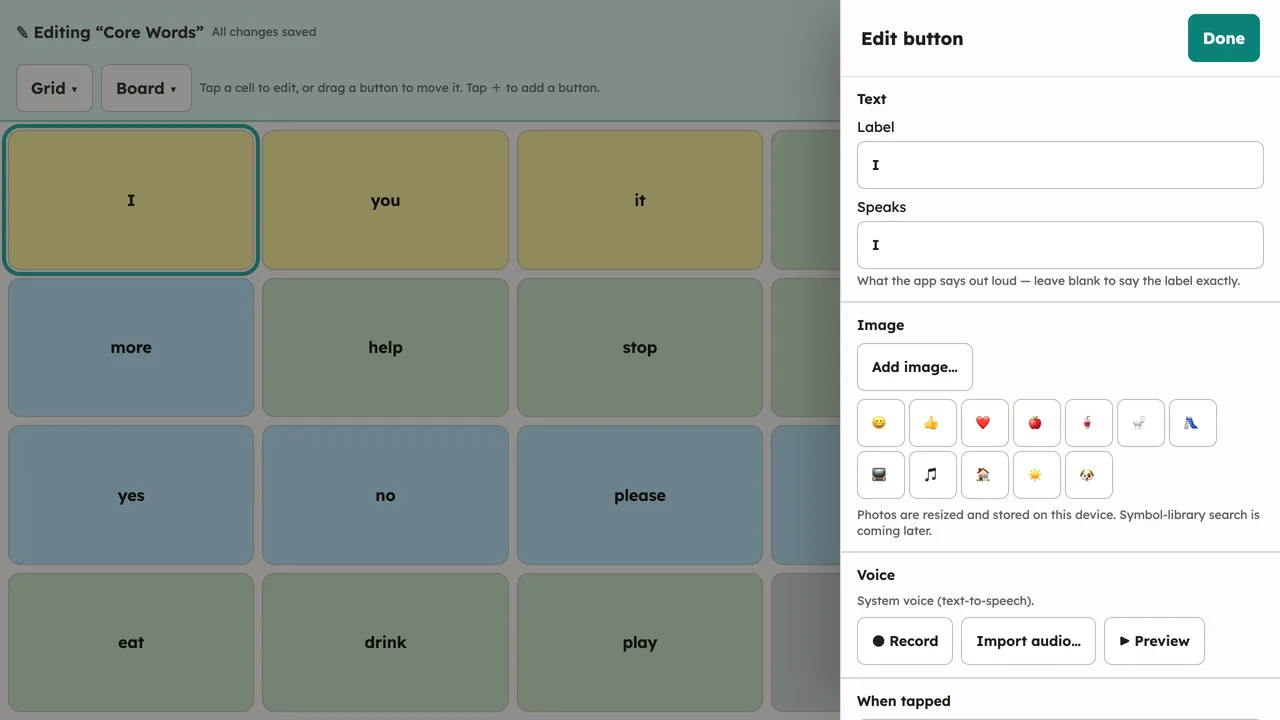Click the "When tapped" section heading

point(904,701)
